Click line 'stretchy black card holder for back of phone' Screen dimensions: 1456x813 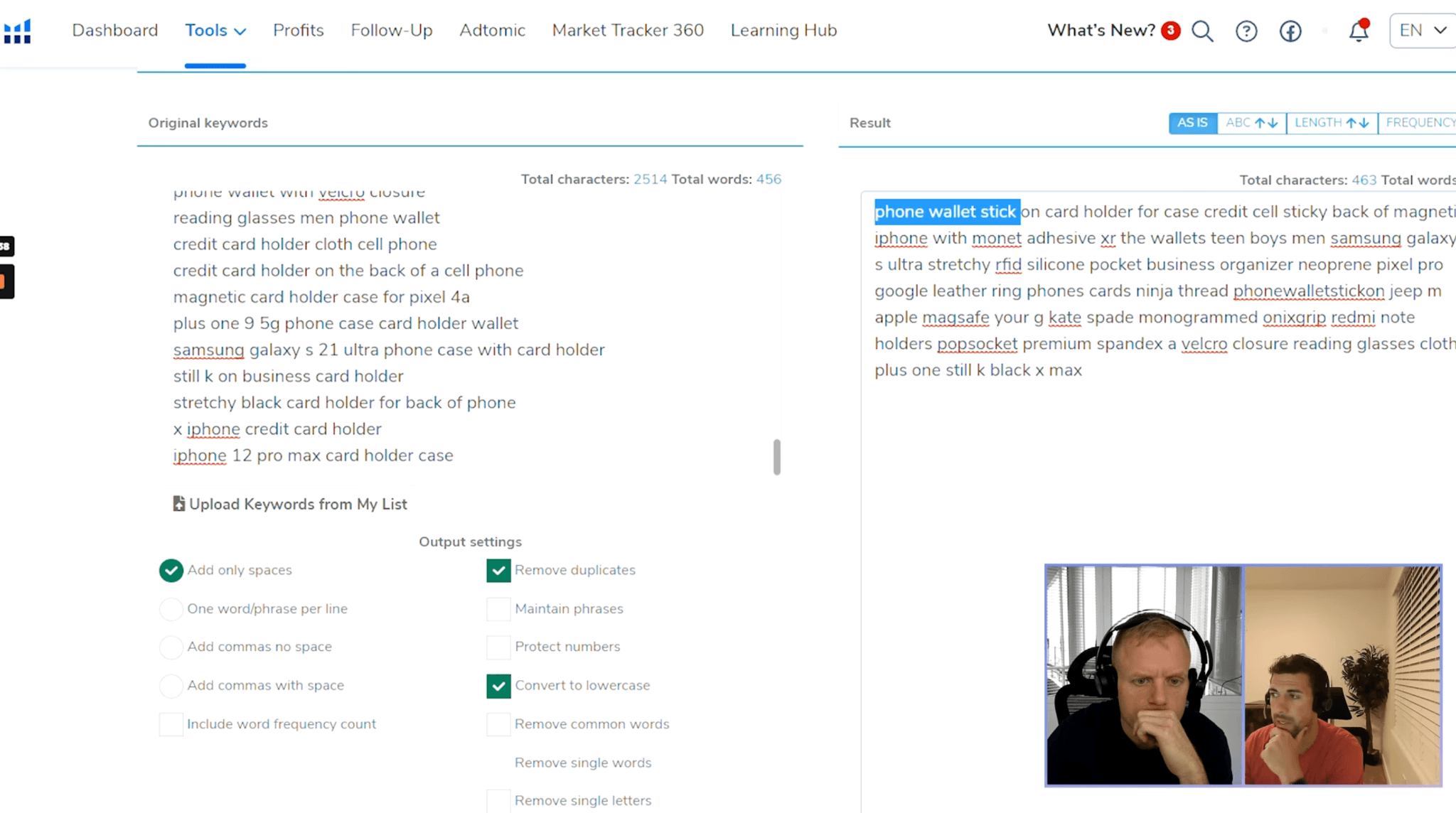click(x=344, y=402)
